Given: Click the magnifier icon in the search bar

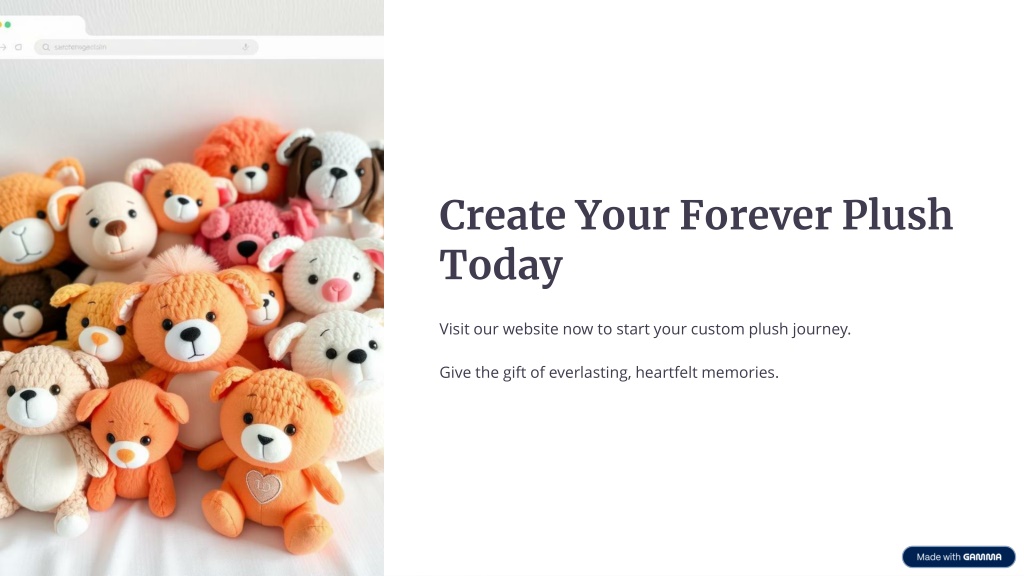Looking at the screenshot, I should click(x=46, y=47).
